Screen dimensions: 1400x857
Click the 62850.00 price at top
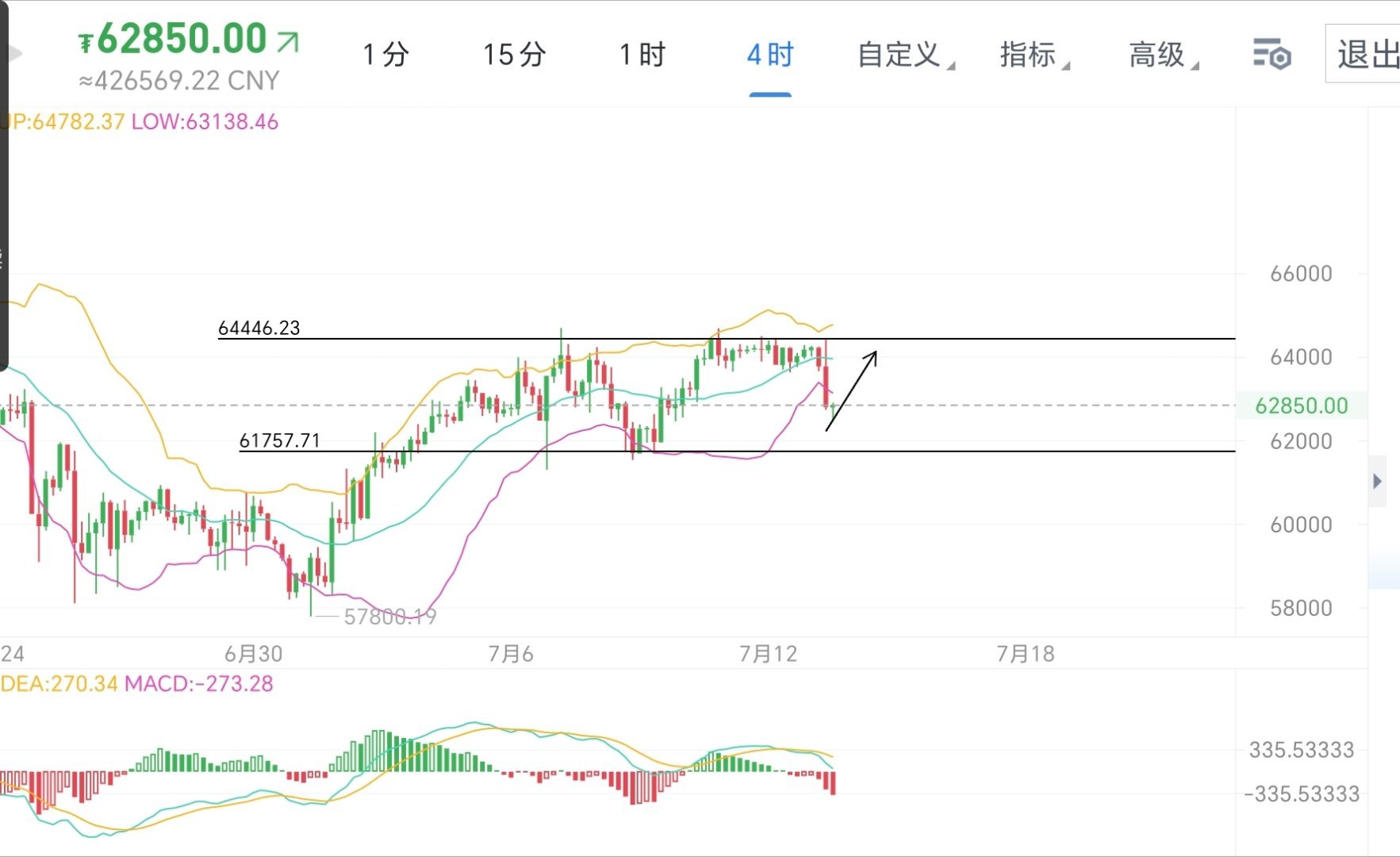[182, 38]
